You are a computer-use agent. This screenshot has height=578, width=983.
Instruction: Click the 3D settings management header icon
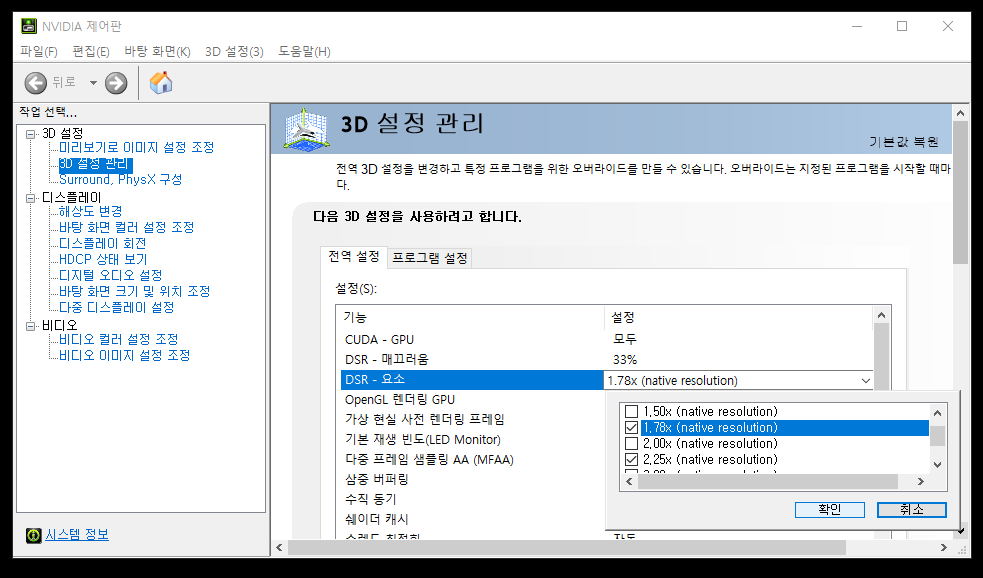click(x=306, y=129)
